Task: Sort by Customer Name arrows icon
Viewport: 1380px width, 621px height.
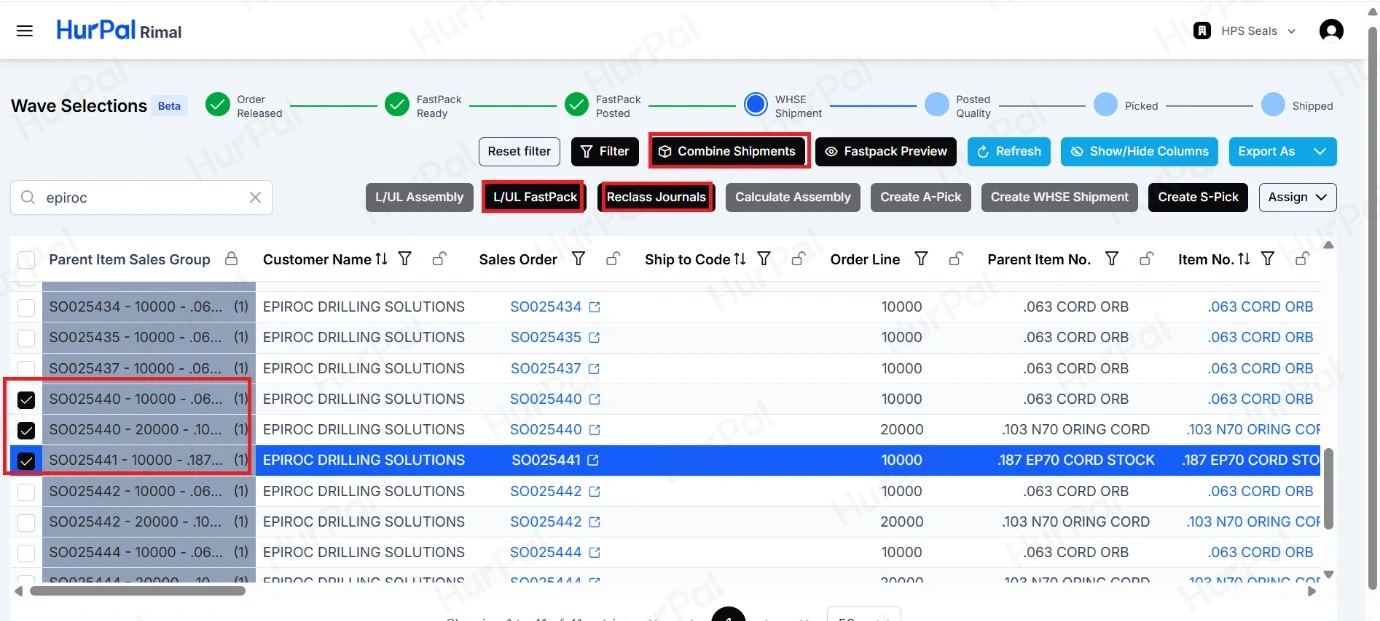Action: pyautogui.click(x=381, y=259)
